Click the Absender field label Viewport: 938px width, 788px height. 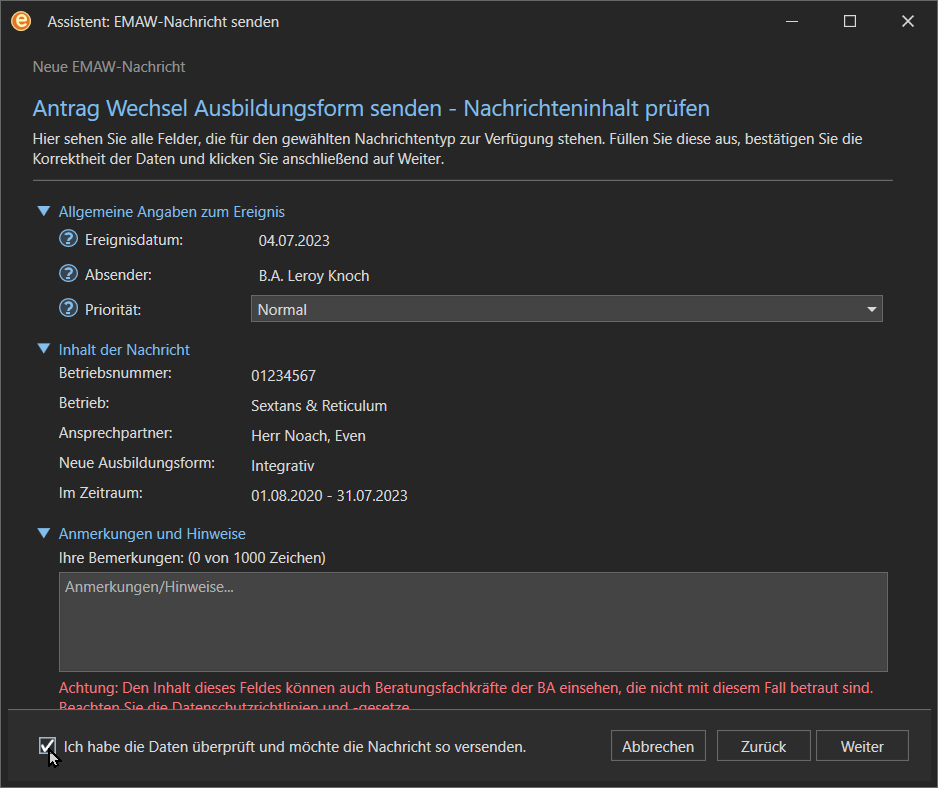click(x=118, y=275)
